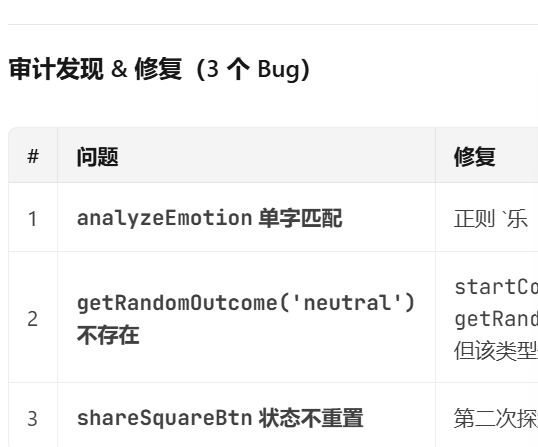Select the 修复 column header
The width and height of the screenshot is (538, 447).
[x=475, y=157]
